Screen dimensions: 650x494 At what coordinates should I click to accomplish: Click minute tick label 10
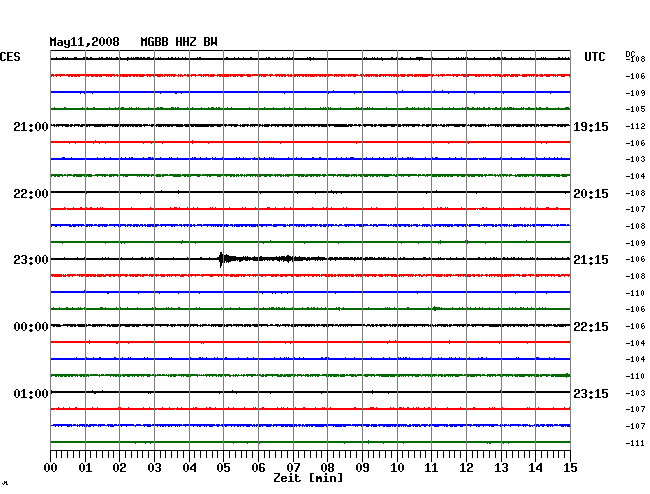397,468
